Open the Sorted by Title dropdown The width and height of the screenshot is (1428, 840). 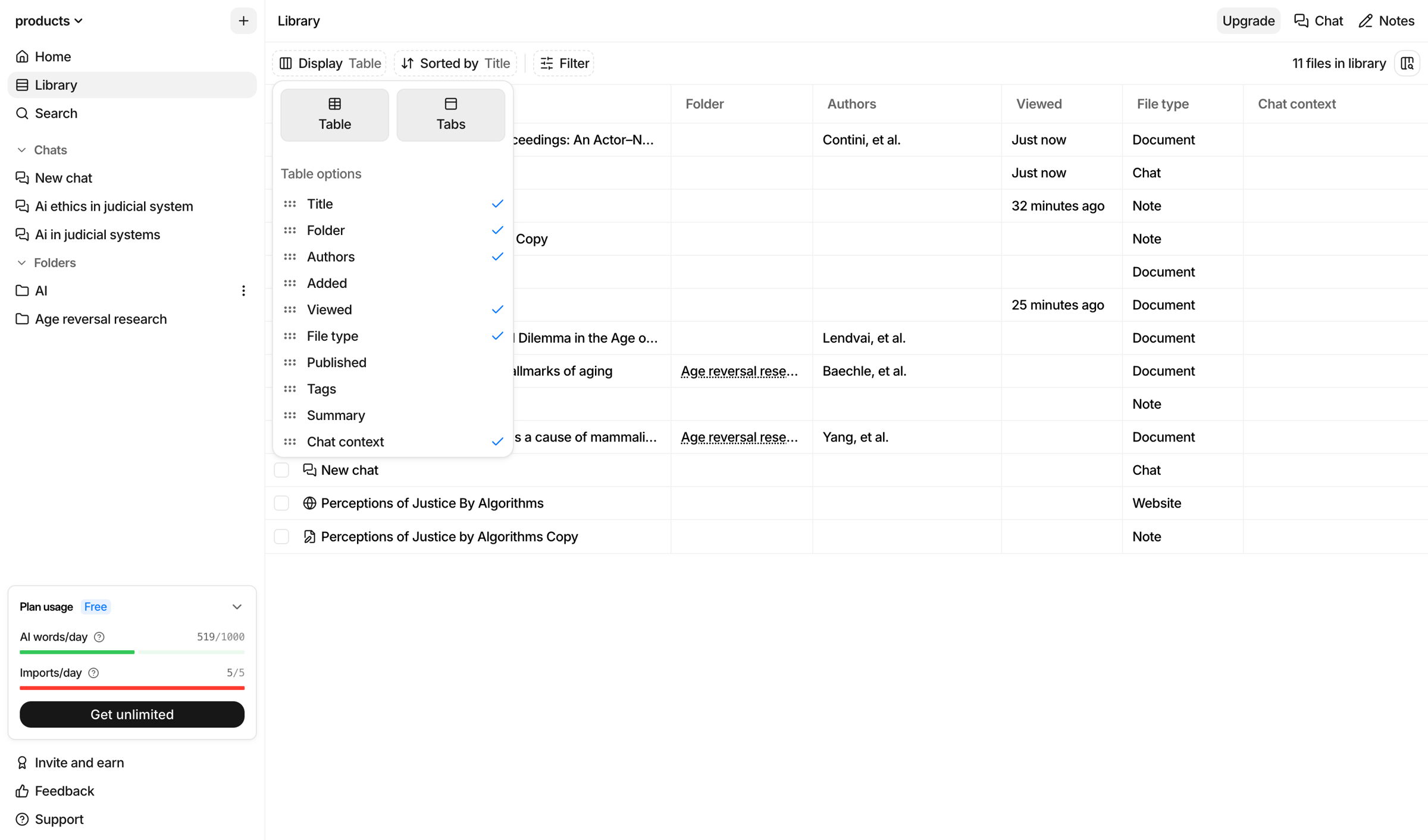[x=455, y=63]
